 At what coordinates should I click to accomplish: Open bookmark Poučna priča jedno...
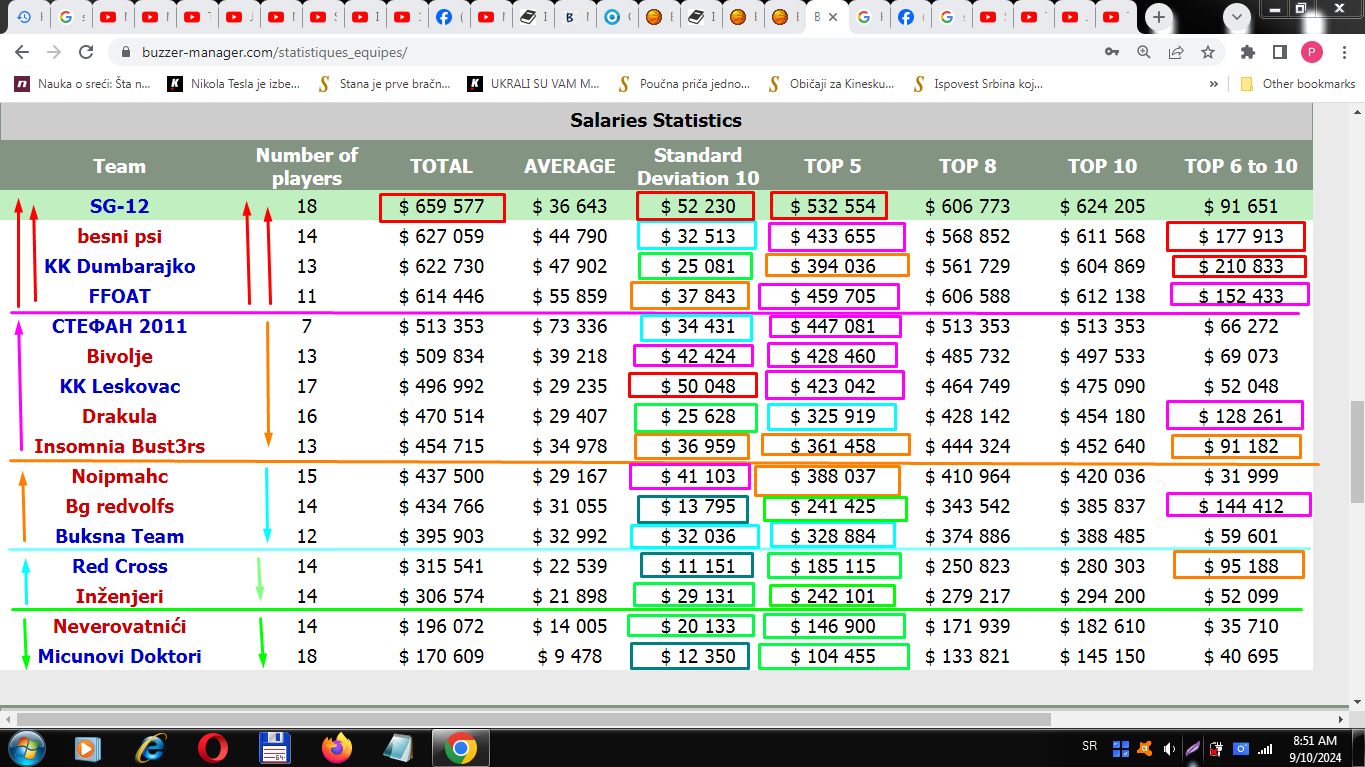pos(685,84)
